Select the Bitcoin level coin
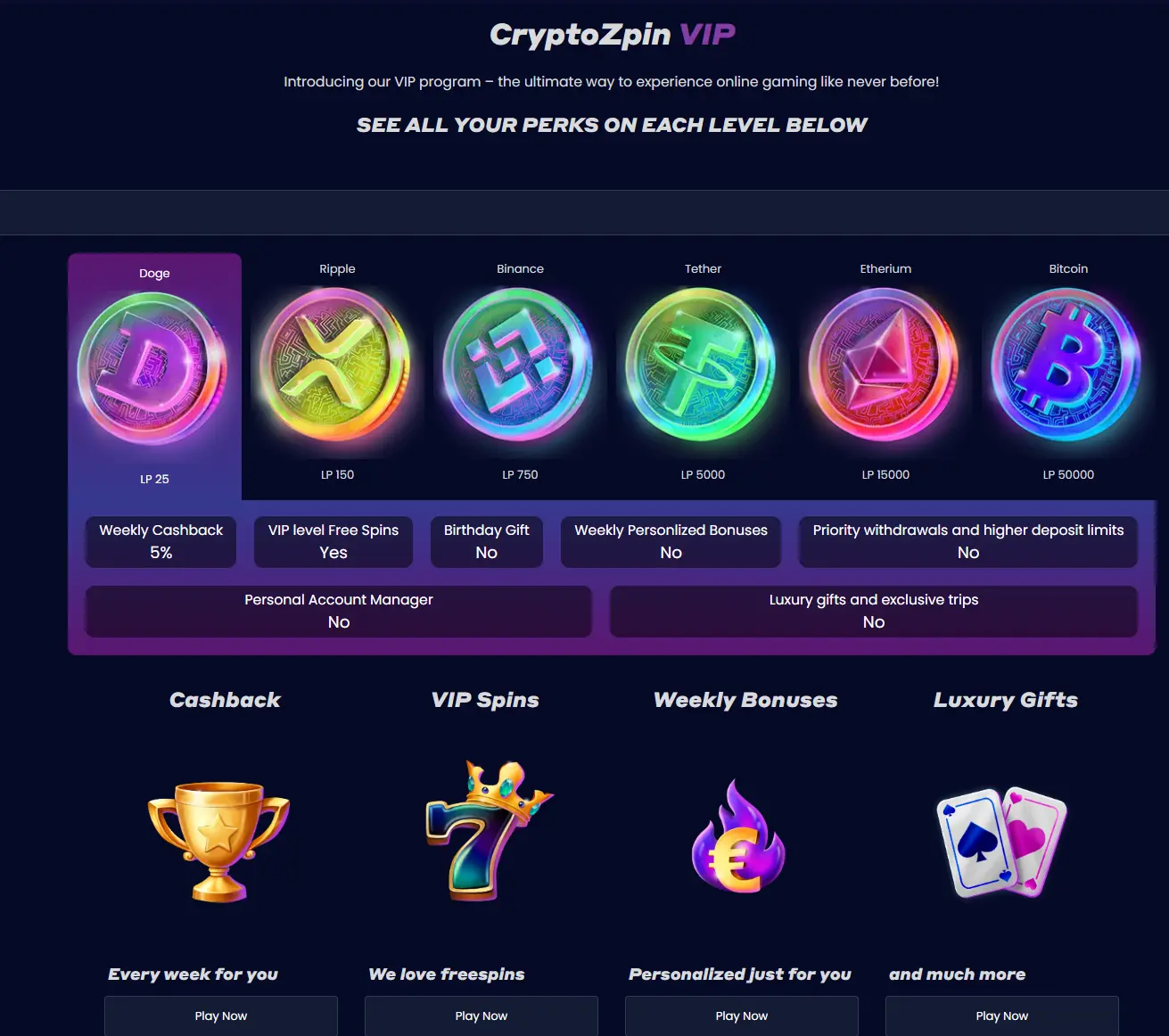Viewport: 1169px width, 1036px height. (x=1067, y=366)
